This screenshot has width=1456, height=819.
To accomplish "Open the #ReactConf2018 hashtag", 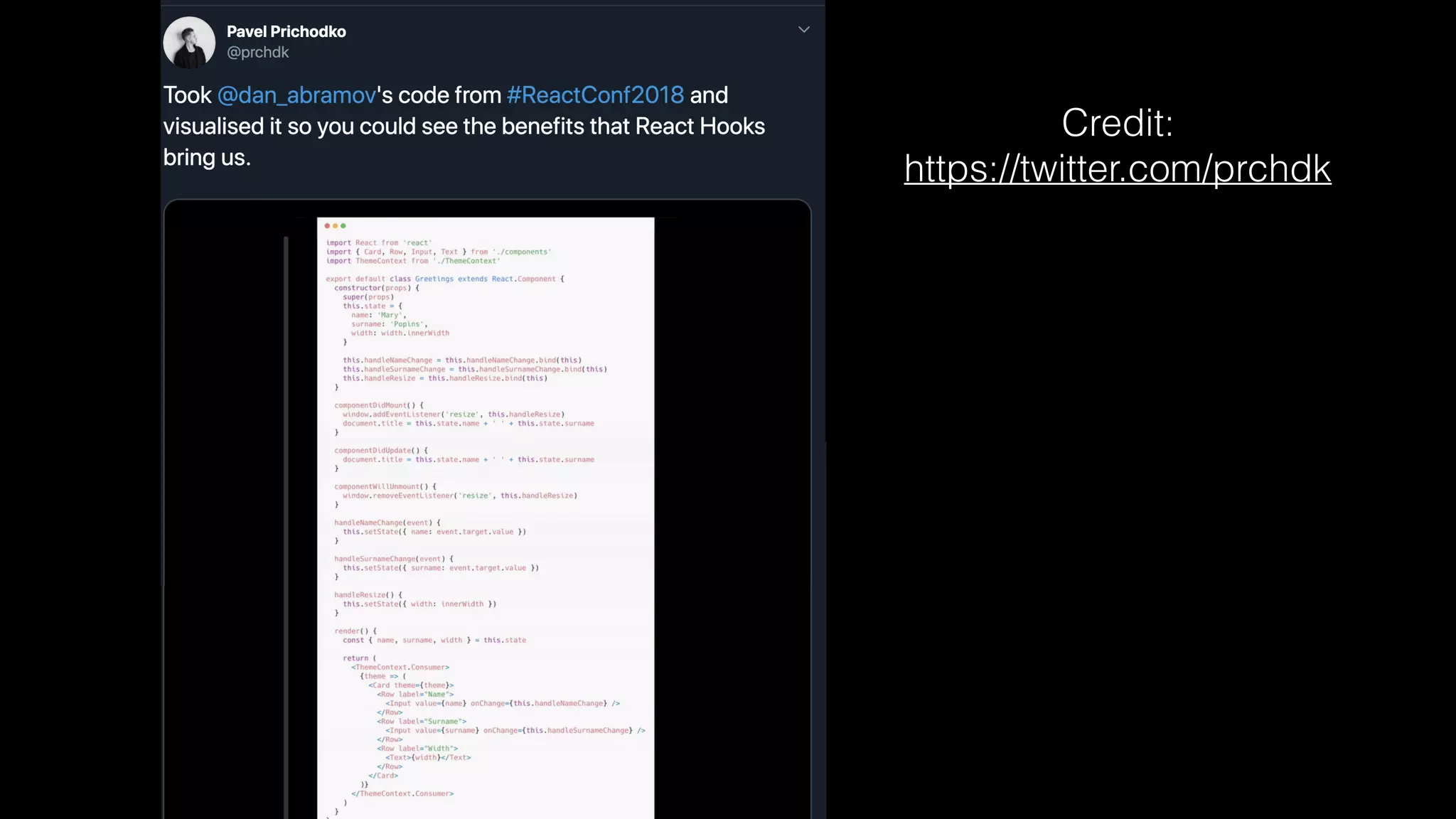I will (x=595, y=95).
